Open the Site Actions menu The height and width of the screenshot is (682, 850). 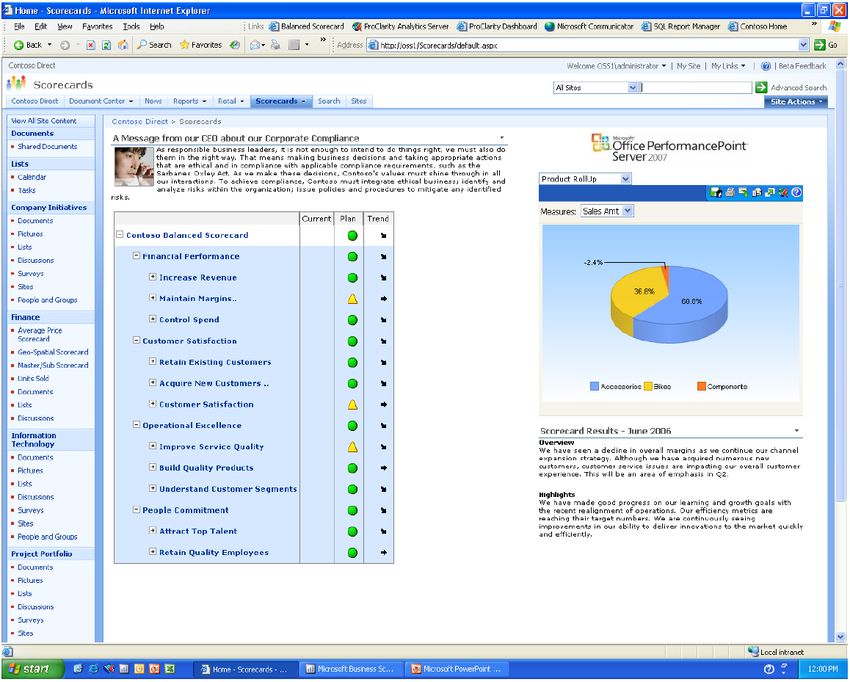pos(796,101)
